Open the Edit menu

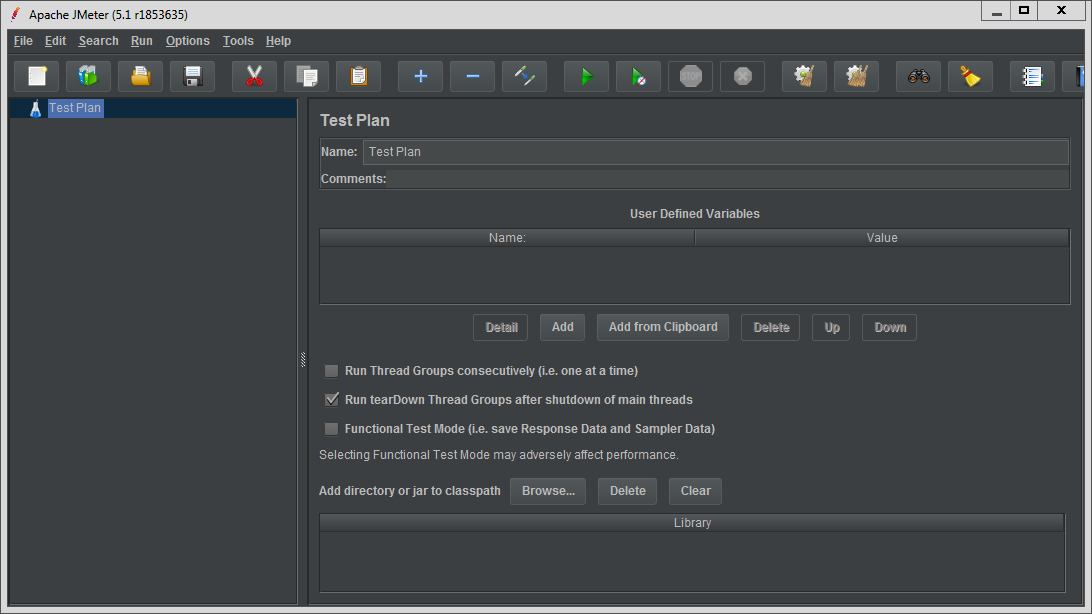(55, 41)
